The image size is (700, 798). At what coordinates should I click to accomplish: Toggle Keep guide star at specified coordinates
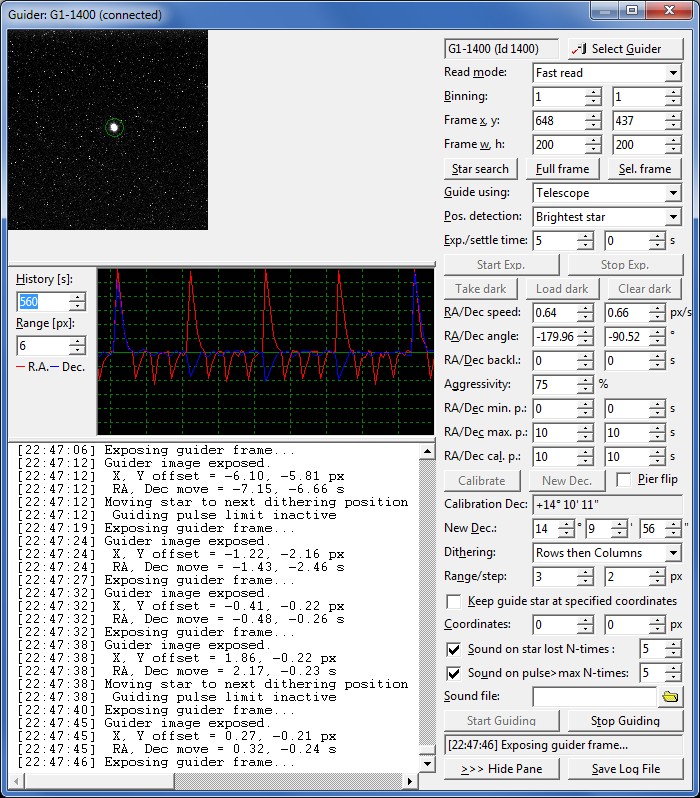pyautogui.click(x=454, y=601)
